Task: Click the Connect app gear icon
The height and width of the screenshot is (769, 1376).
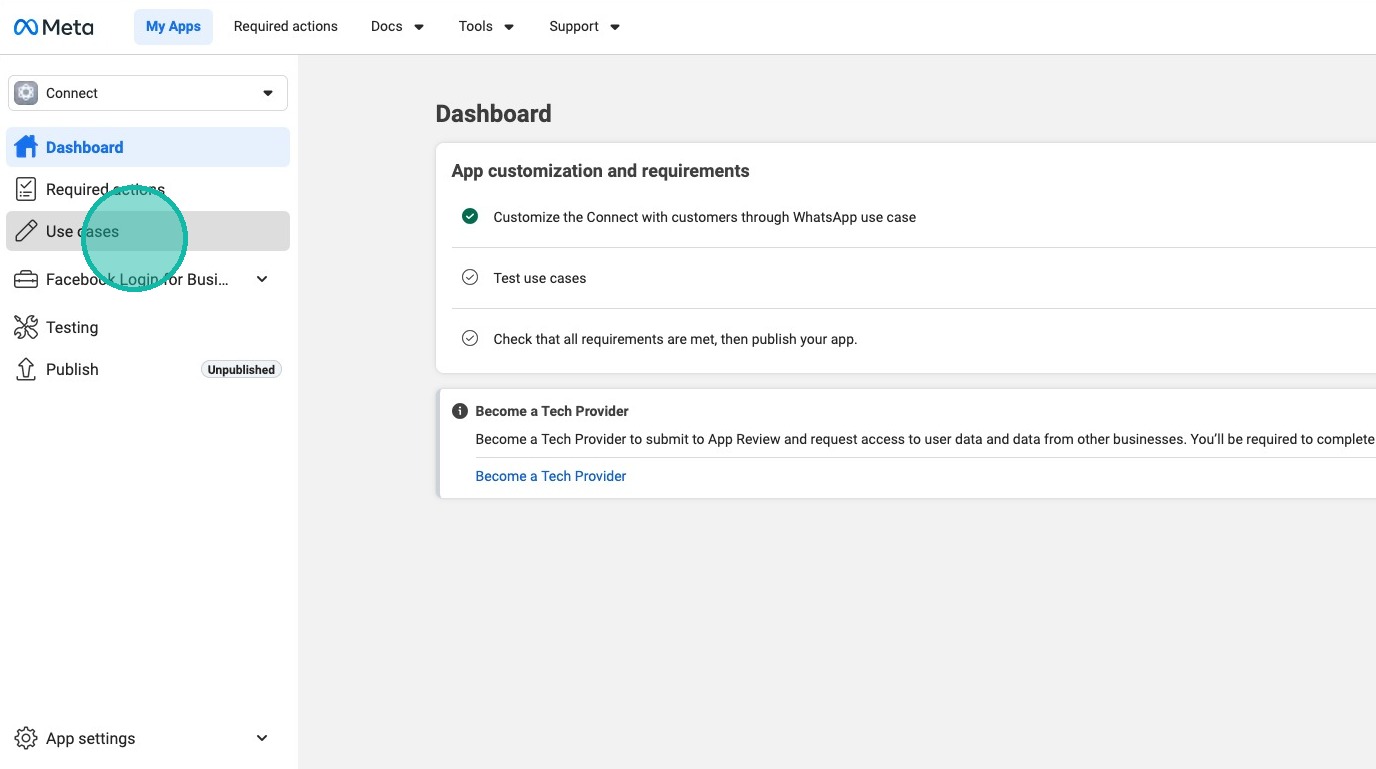Action: (x=26, y=93)
